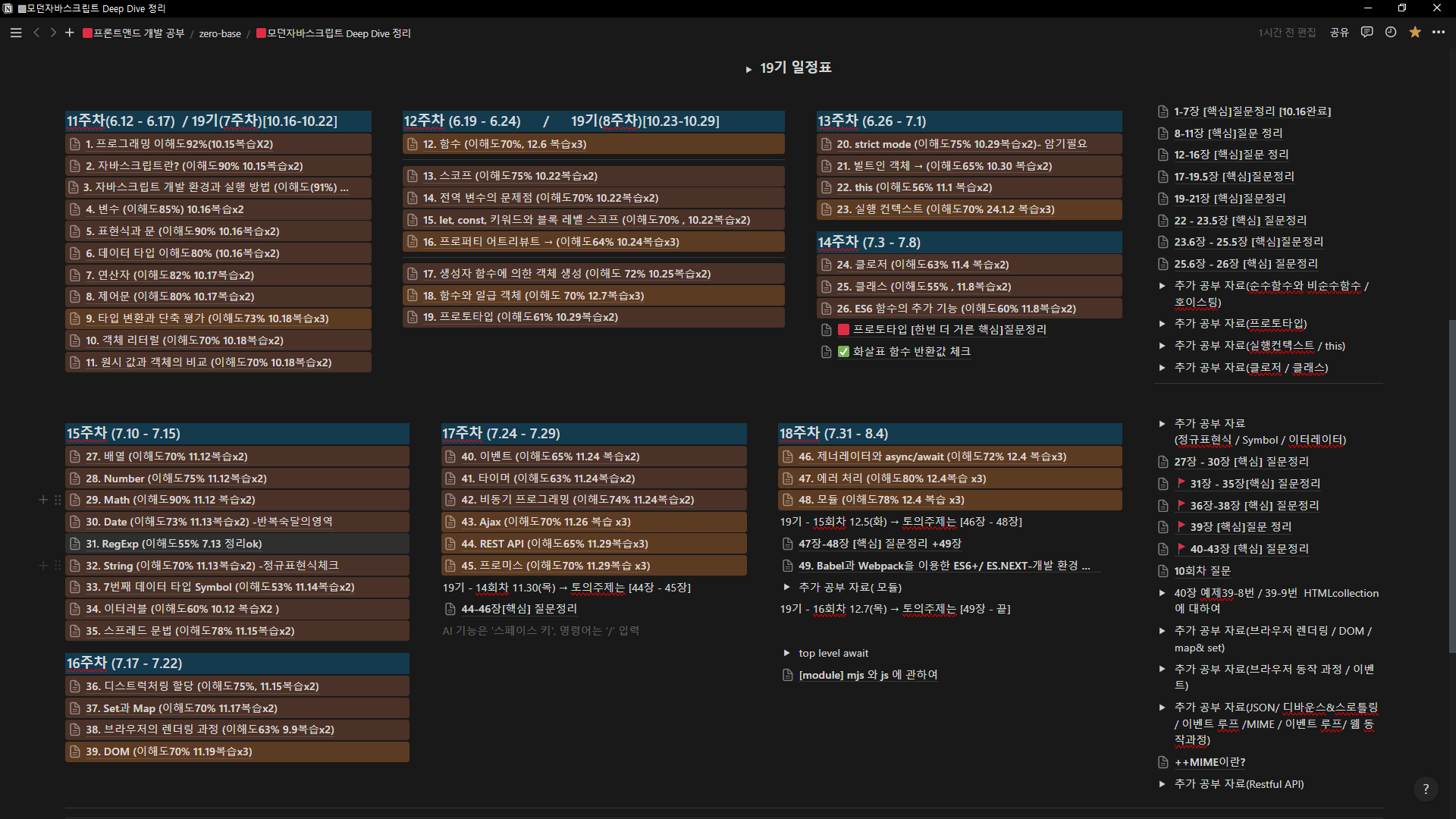Open page '화살표 함수 반환값 체크'
Viewport: 1456px width, 819px height.
click(x=904, y=352)
